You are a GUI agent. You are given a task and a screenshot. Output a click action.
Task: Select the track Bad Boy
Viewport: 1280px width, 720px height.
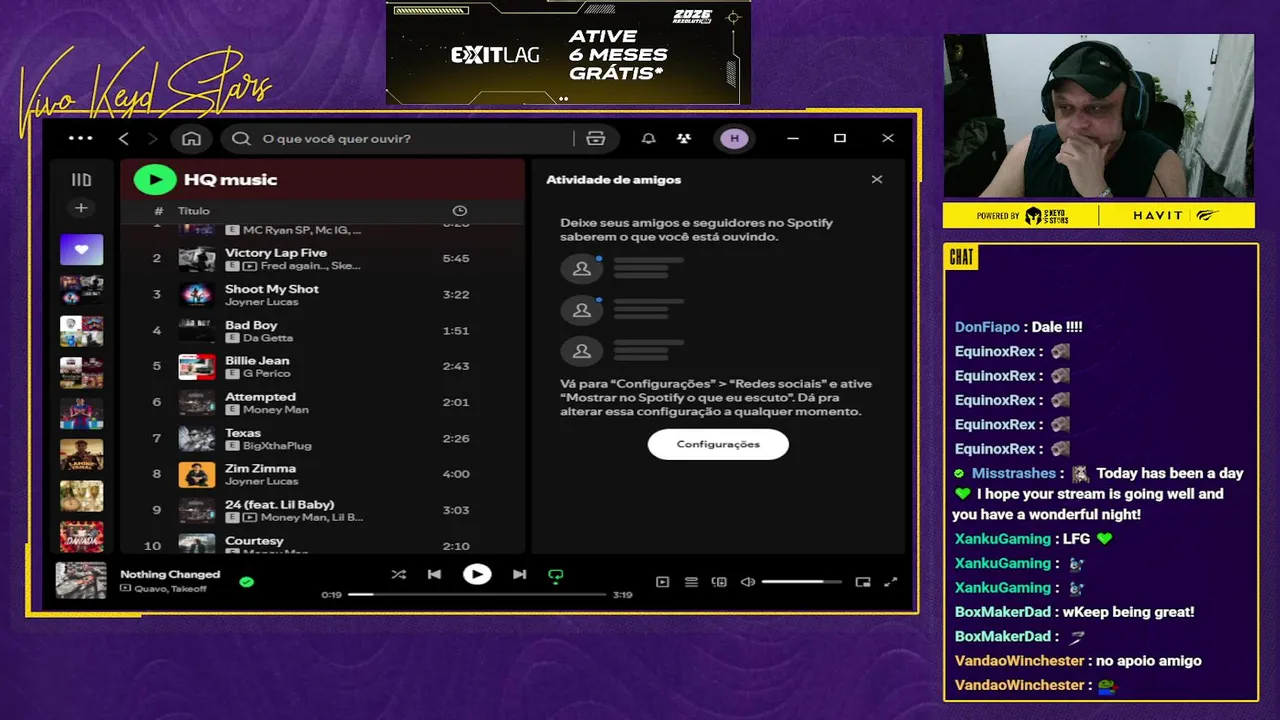coord(251,325)
